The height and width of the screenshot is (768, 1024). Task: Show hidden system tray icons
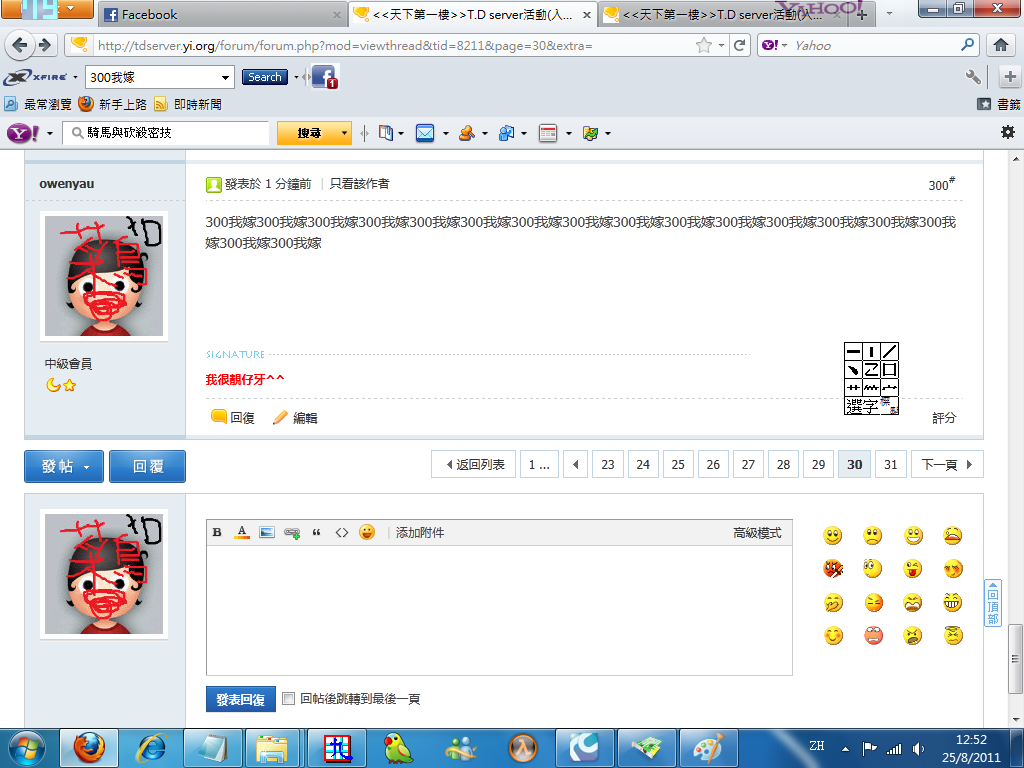coord(845,749)
